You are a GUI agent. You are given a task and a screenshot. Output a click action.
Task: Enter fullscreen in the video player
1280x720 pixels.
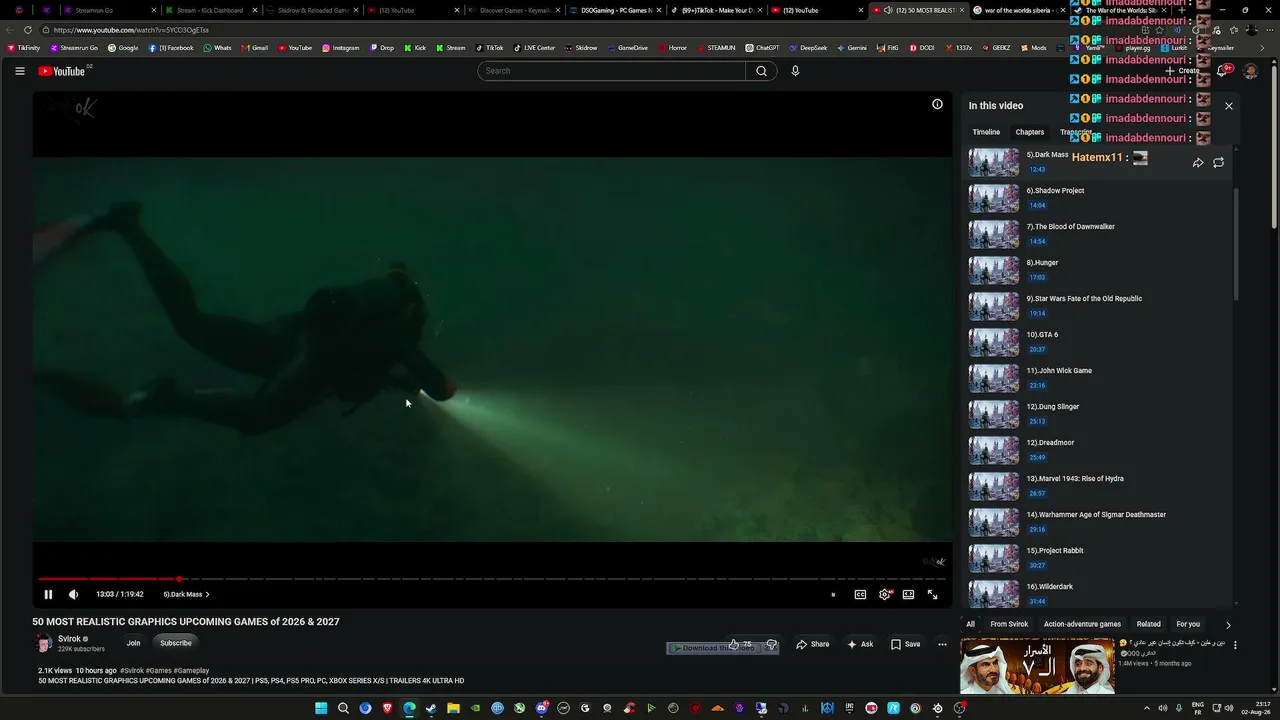932,594
